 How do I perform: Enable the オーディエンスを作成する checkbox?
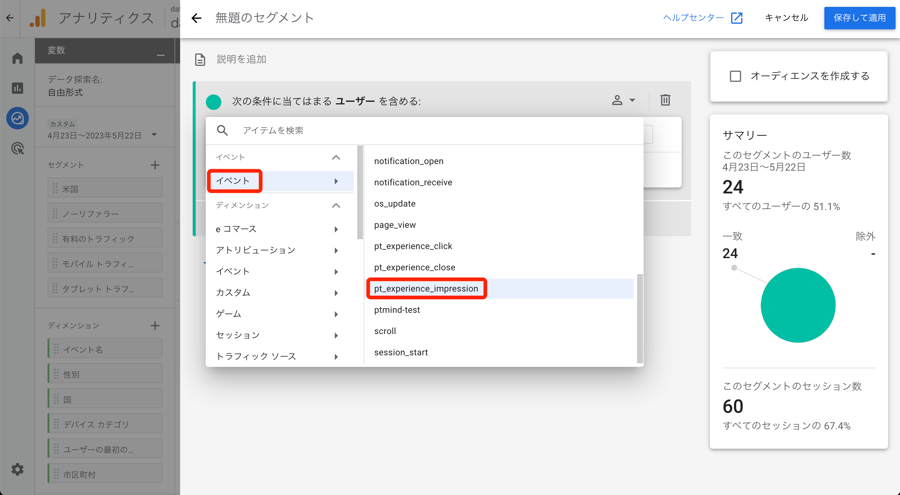[735, 76]
